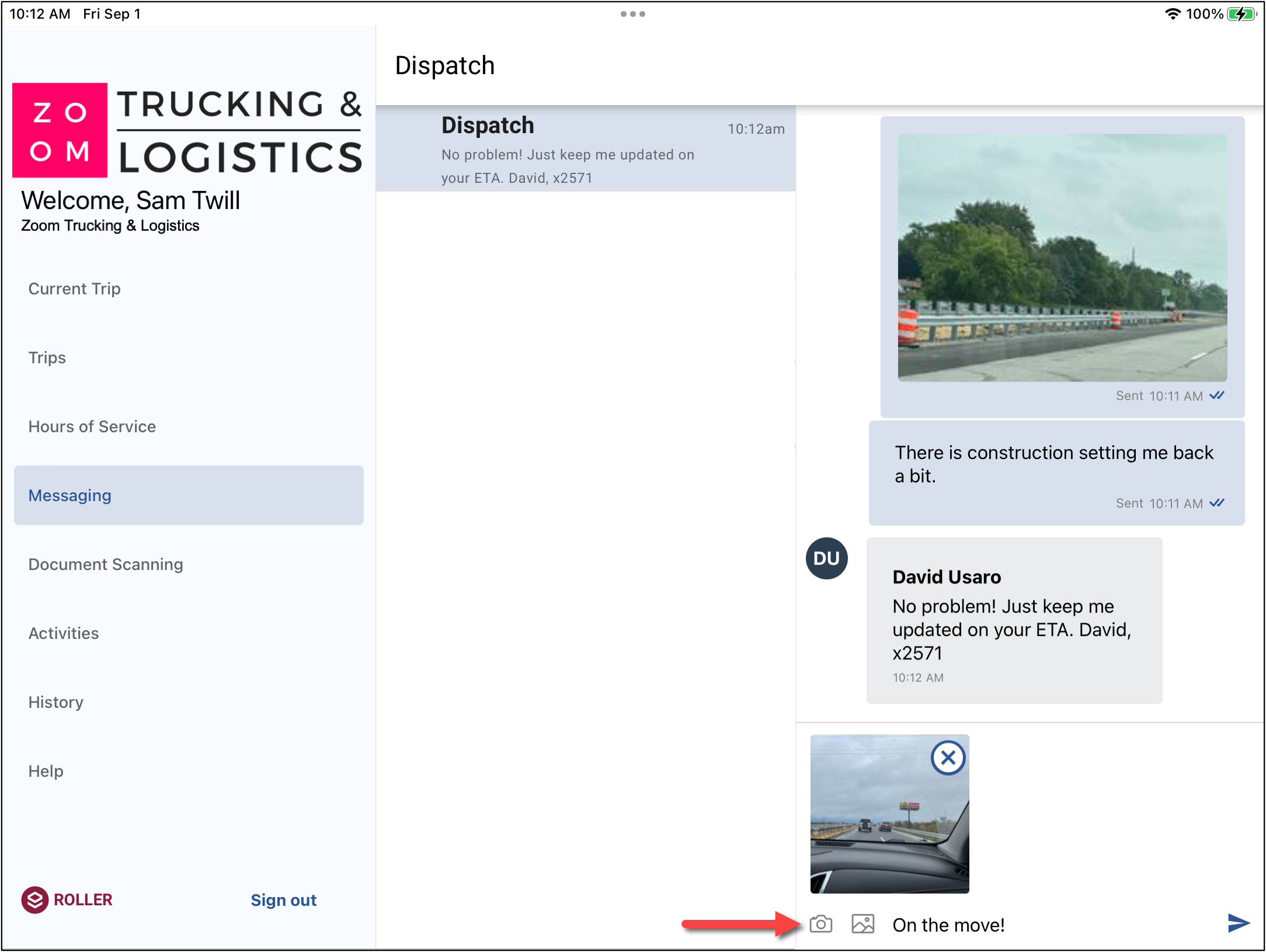Open the photo gallery picker icon
Screen dimensions: 1266x952
click(x=862, y=924)
